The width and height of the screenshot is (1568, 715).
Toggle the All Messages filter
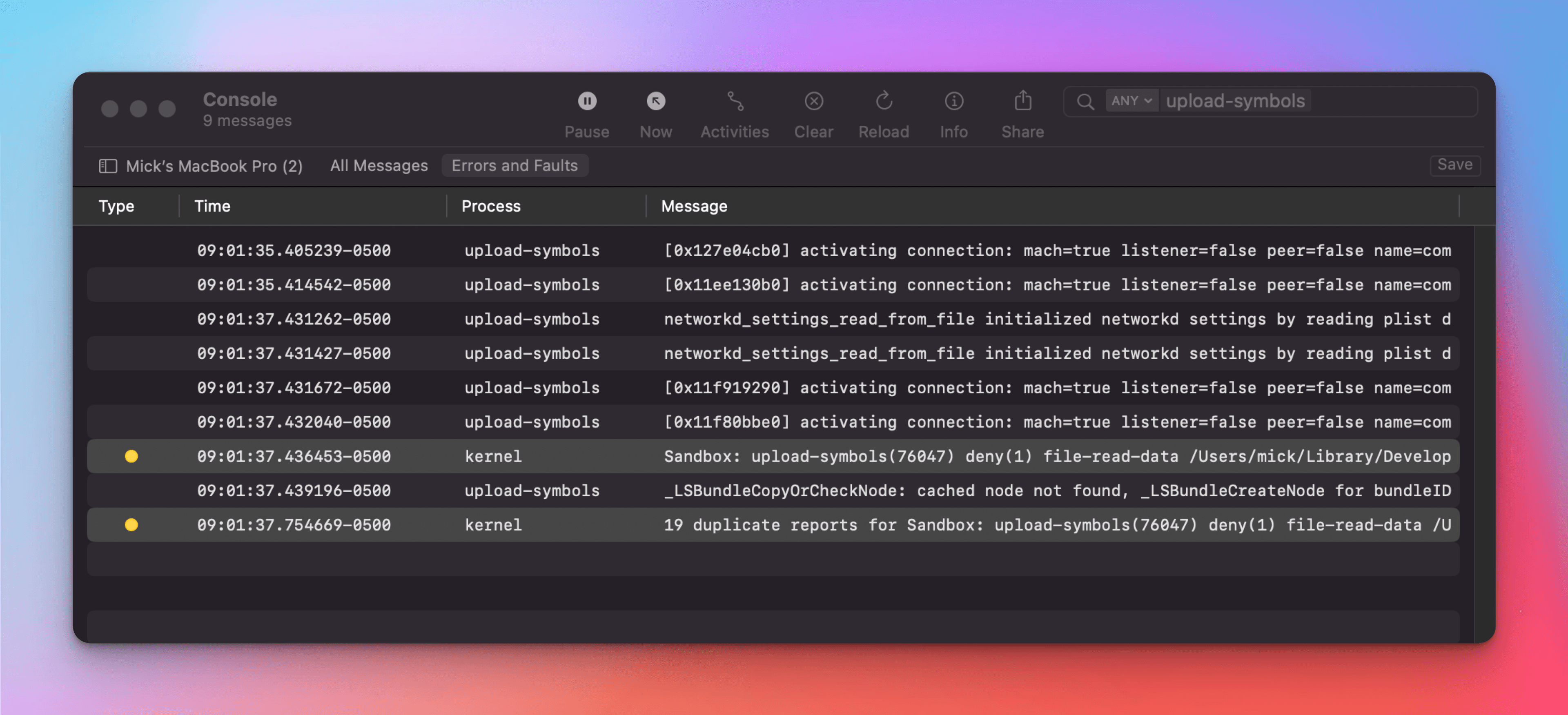[378, 165]
